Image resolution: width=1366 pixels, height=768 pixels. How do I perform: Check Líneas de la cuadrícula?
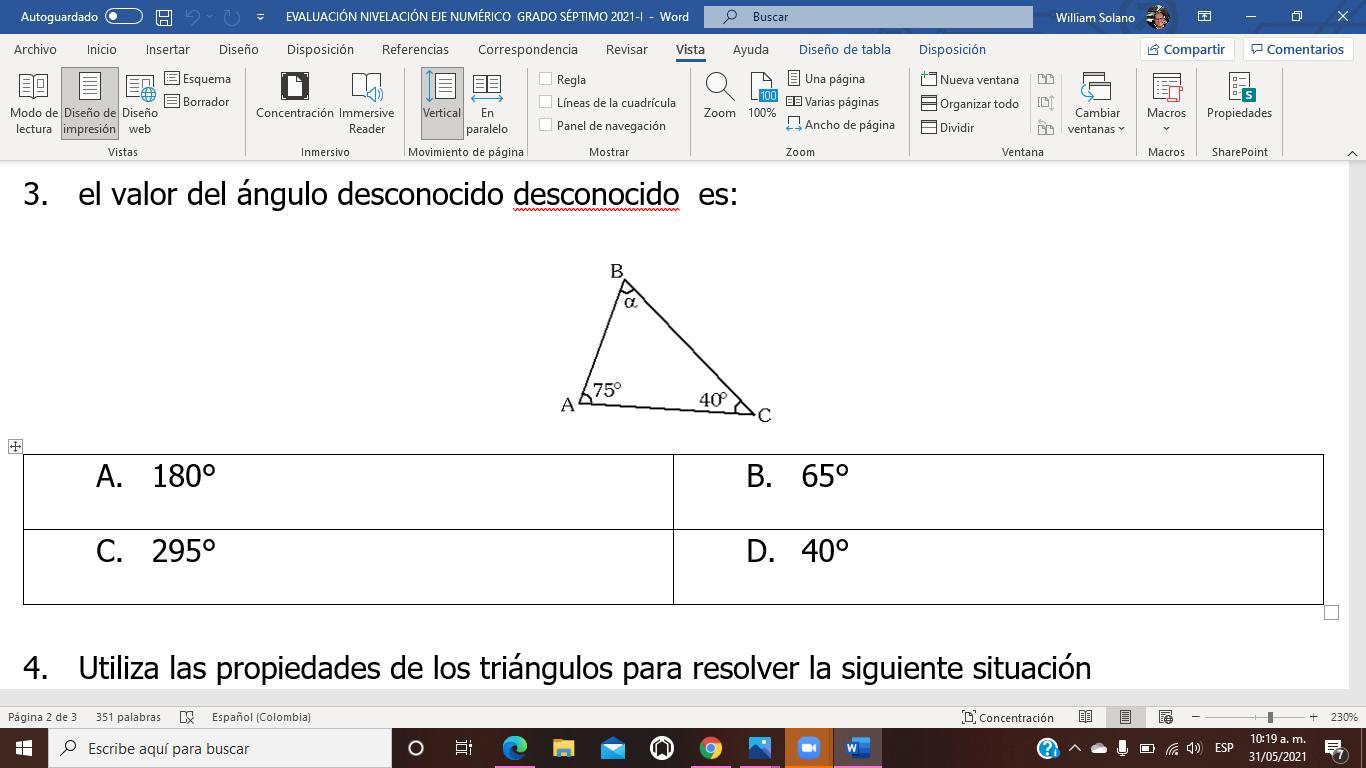pyautogui.click(x=546, y=102)
